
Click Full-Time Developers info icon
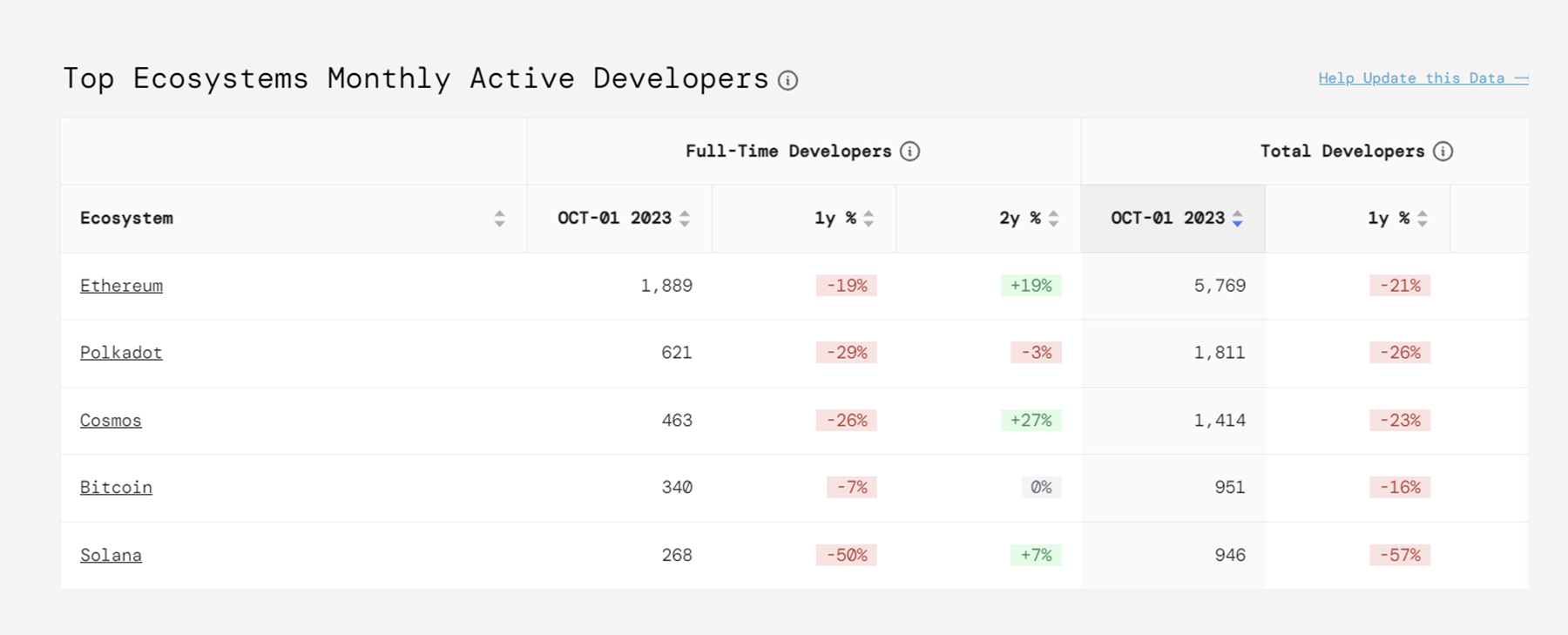pos(909,152)
